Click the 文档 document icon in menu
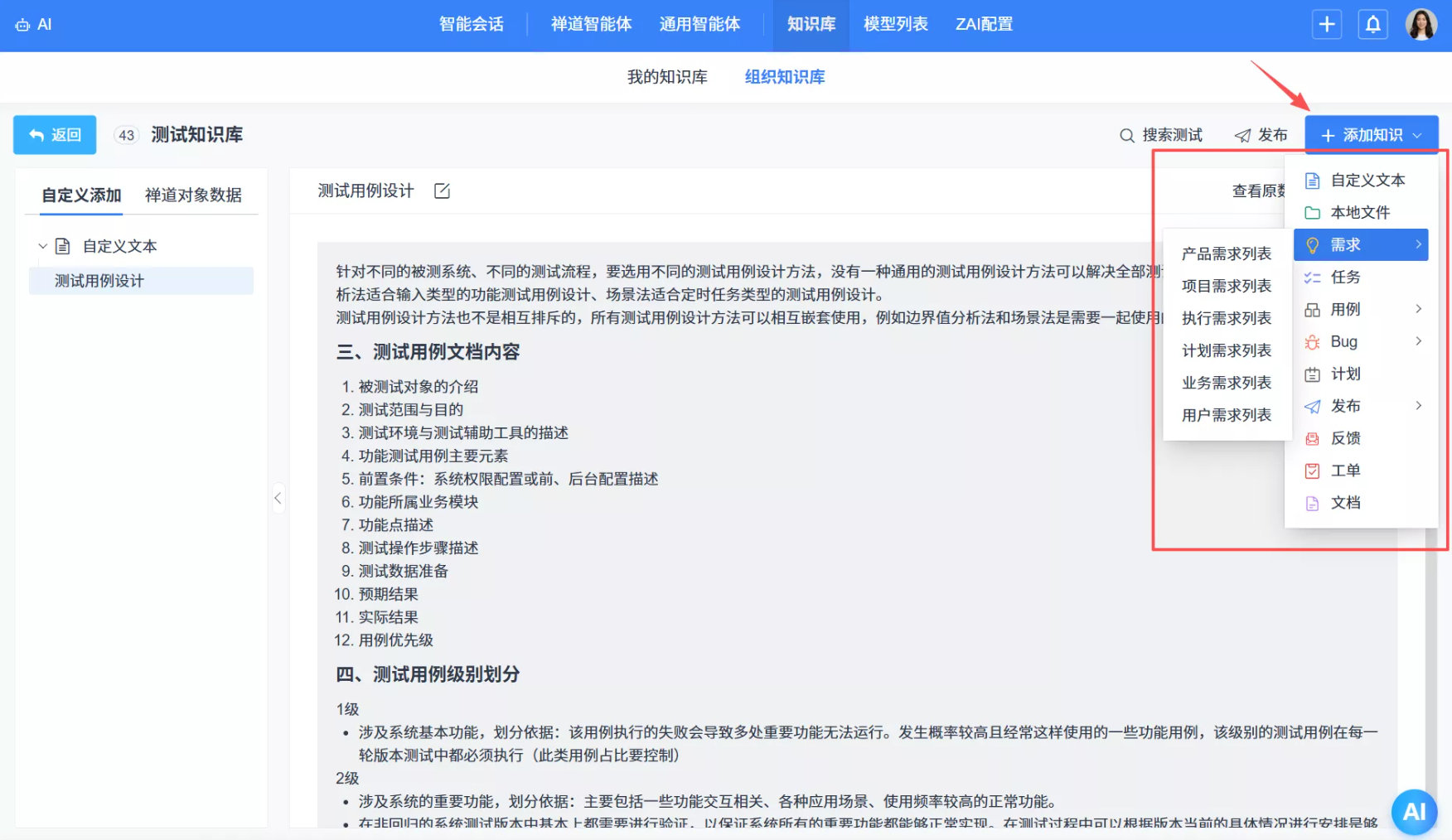 [1312, 502]
